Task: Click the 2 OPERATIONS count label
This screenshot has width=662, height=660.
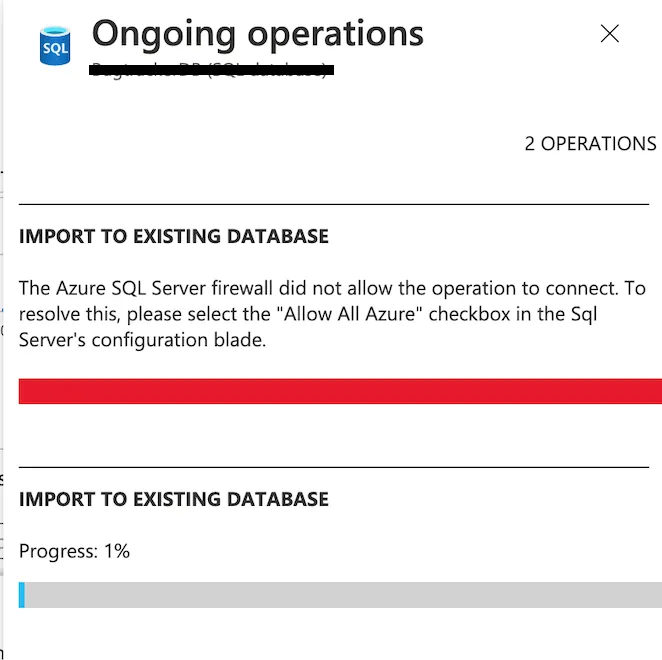Action: point(590,144)
